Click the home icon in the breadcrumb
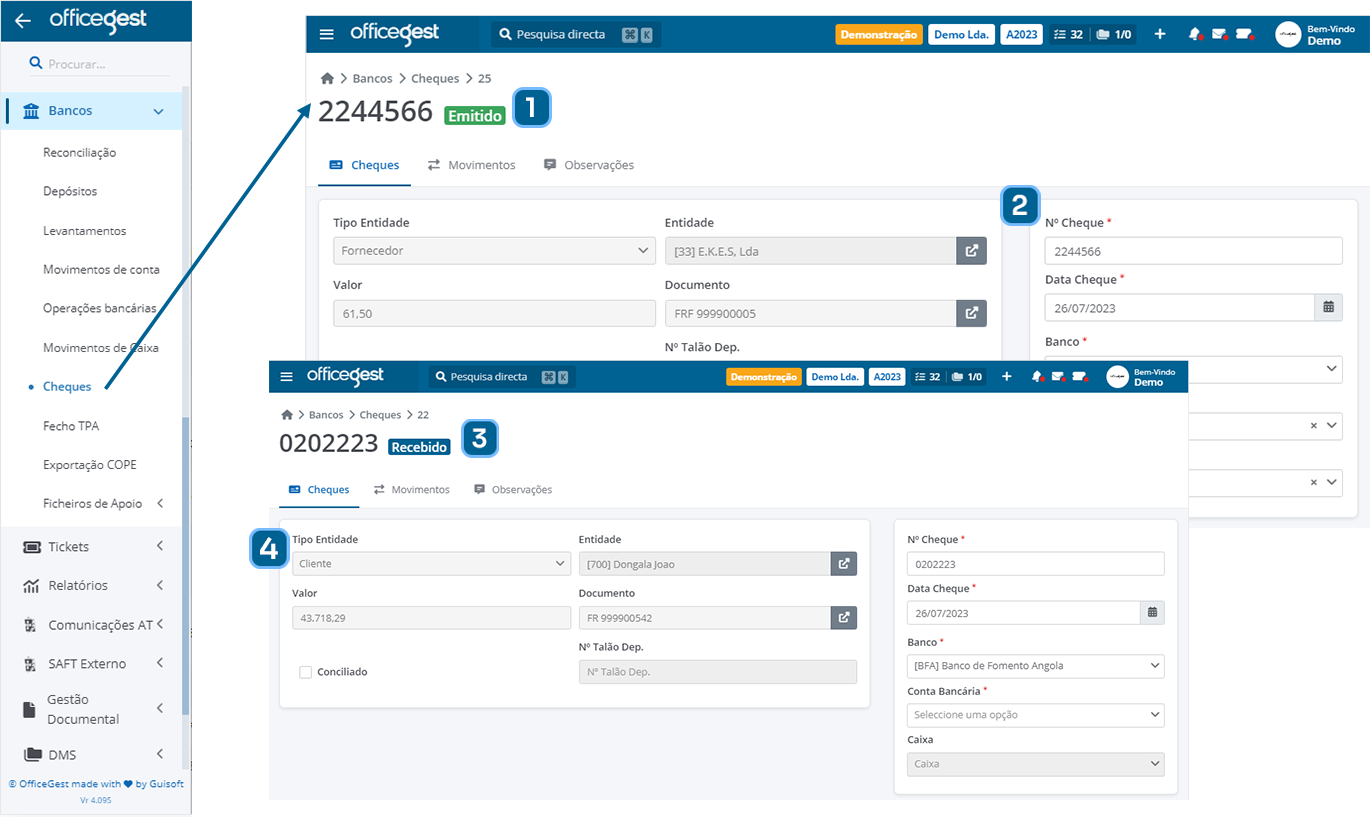This screenshot has height=817, width=1370. (x=286, y=414)
